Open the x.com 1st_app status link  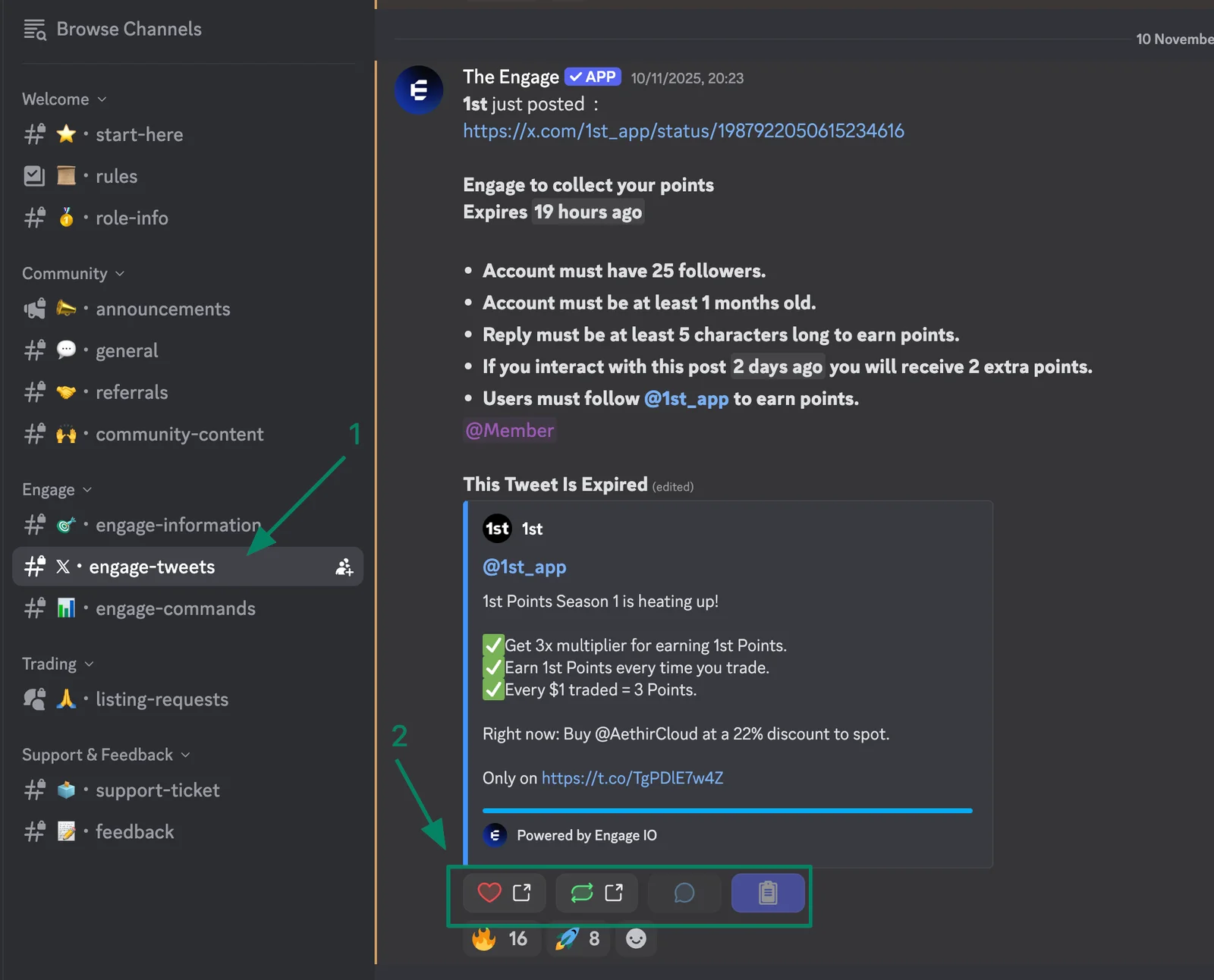(684, 131)
